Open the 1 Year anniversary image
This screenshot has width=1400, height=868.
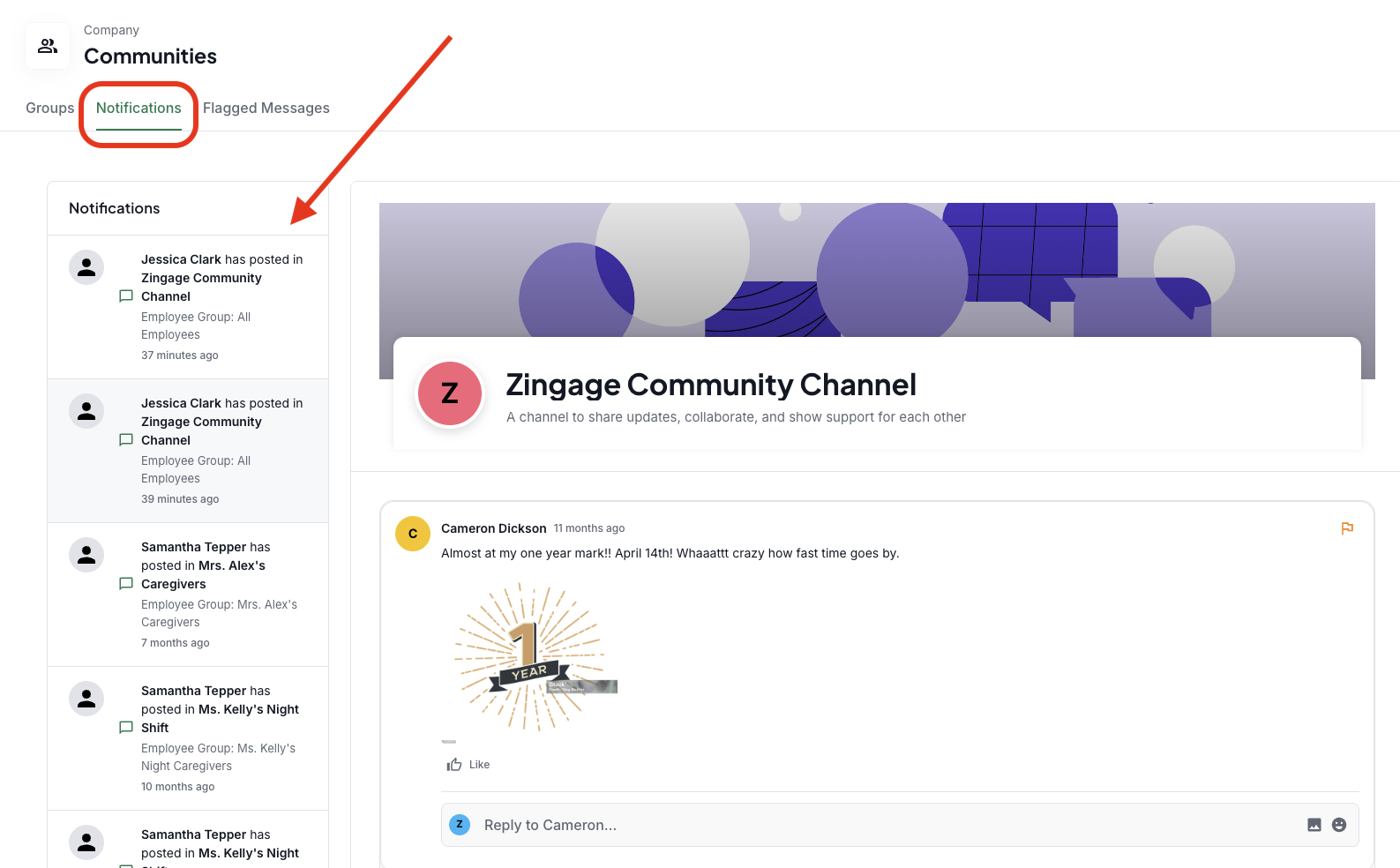click(531, 657)
